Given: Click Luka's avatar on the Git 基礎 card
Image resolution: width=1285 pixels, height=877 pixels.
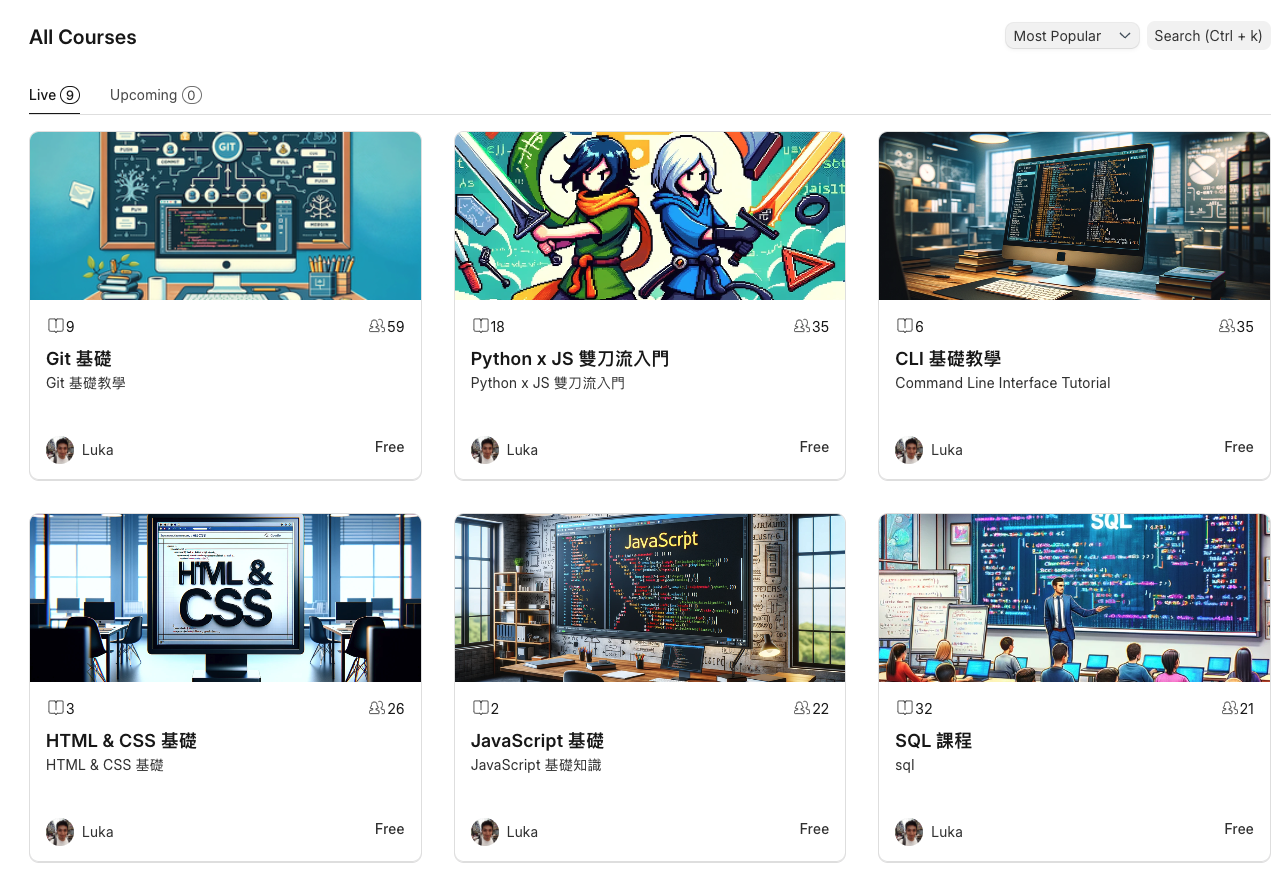Looking at the screenshot, I should 58,450.
